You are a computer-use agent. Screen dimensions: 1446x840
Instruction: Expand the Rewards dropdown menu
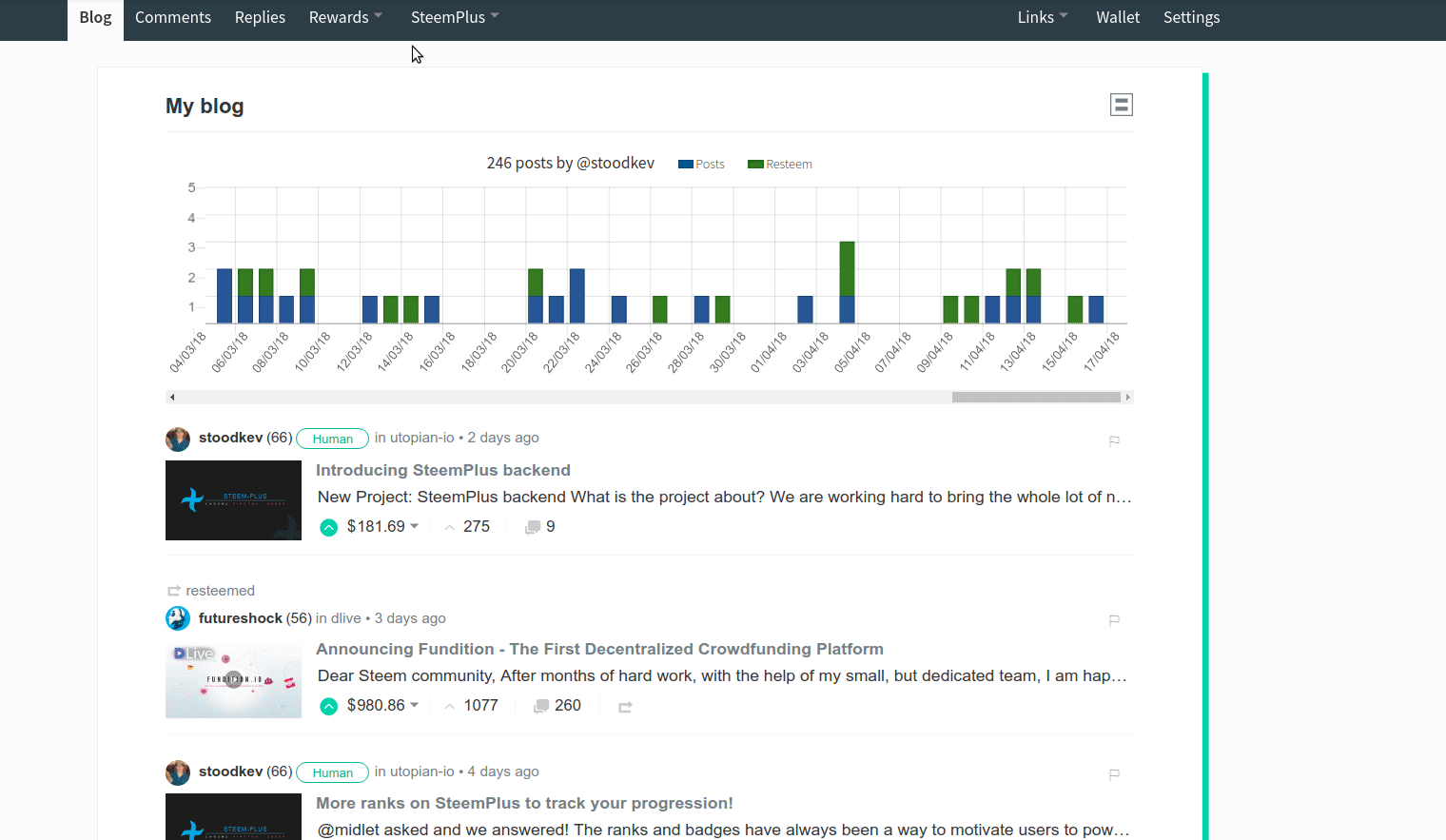[x=345, y=17]
